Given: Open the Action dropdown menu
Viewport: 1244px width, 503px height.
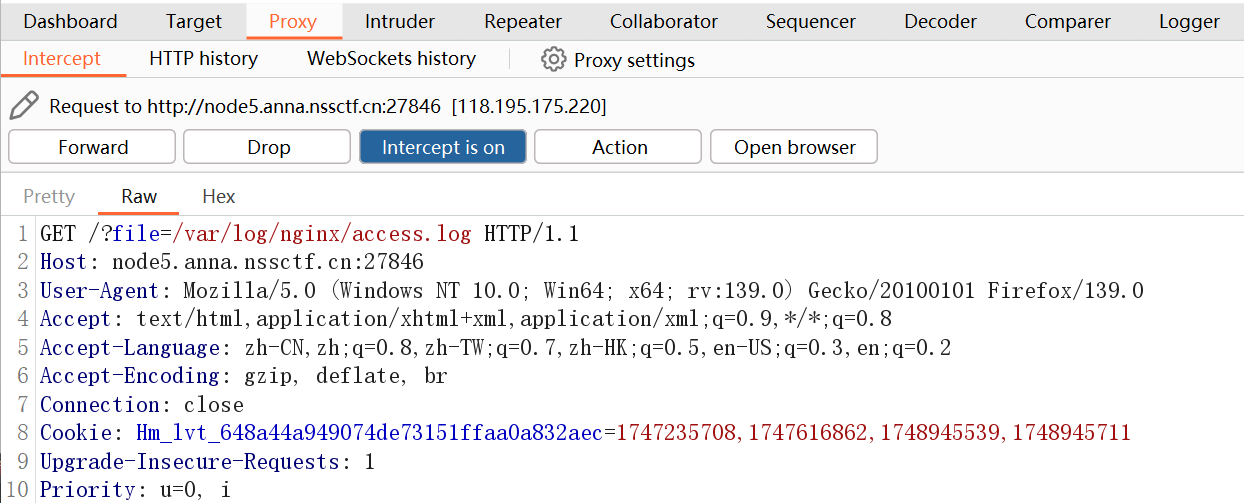Looking at the screenshot, I should point(619,147).
